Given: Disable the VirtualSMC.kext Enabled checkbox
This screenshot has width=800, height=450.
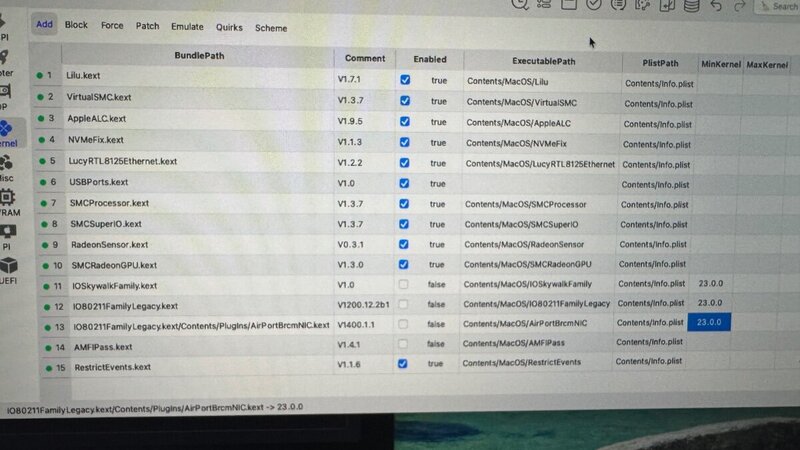Looking at the screenshot, I should point(405,101).
